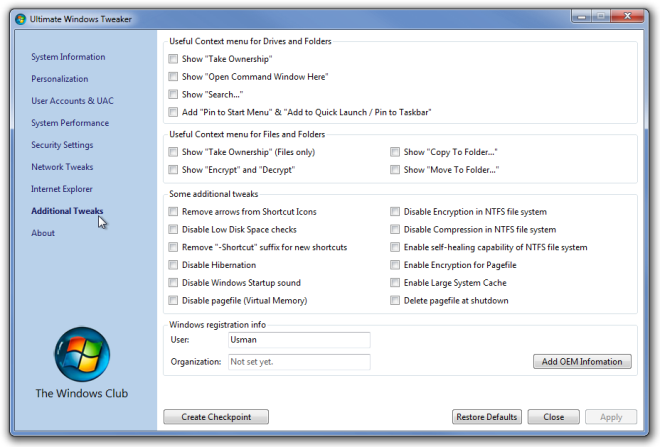The image size is (660, 447).
Task: Check the Show "Search..." option
Action: tap(173, 94)
